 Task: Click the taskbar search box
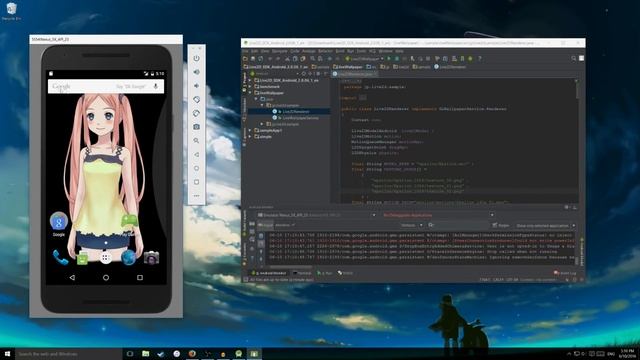coord(69,354)
